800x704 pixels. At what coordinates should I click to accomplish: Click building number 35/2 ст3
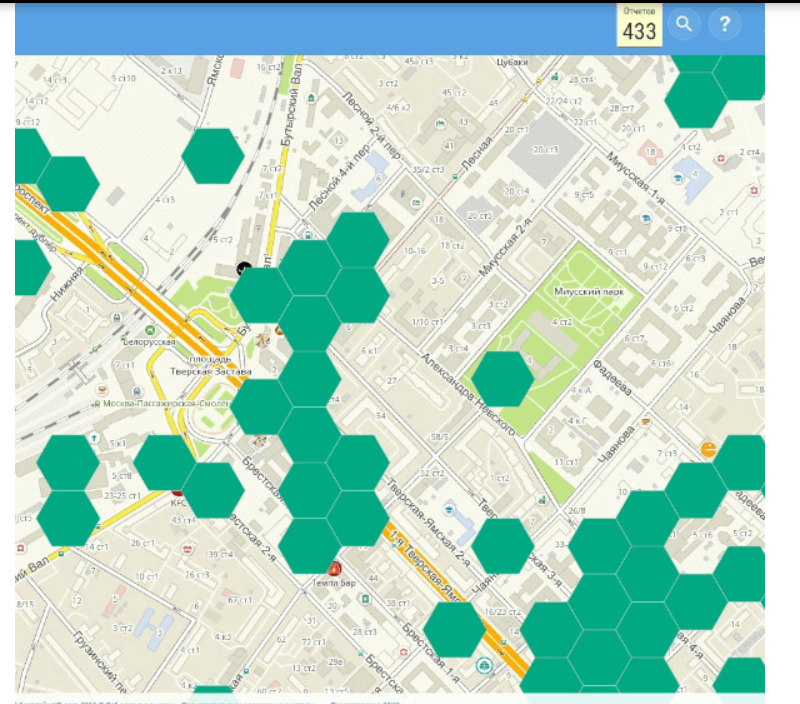428,169
